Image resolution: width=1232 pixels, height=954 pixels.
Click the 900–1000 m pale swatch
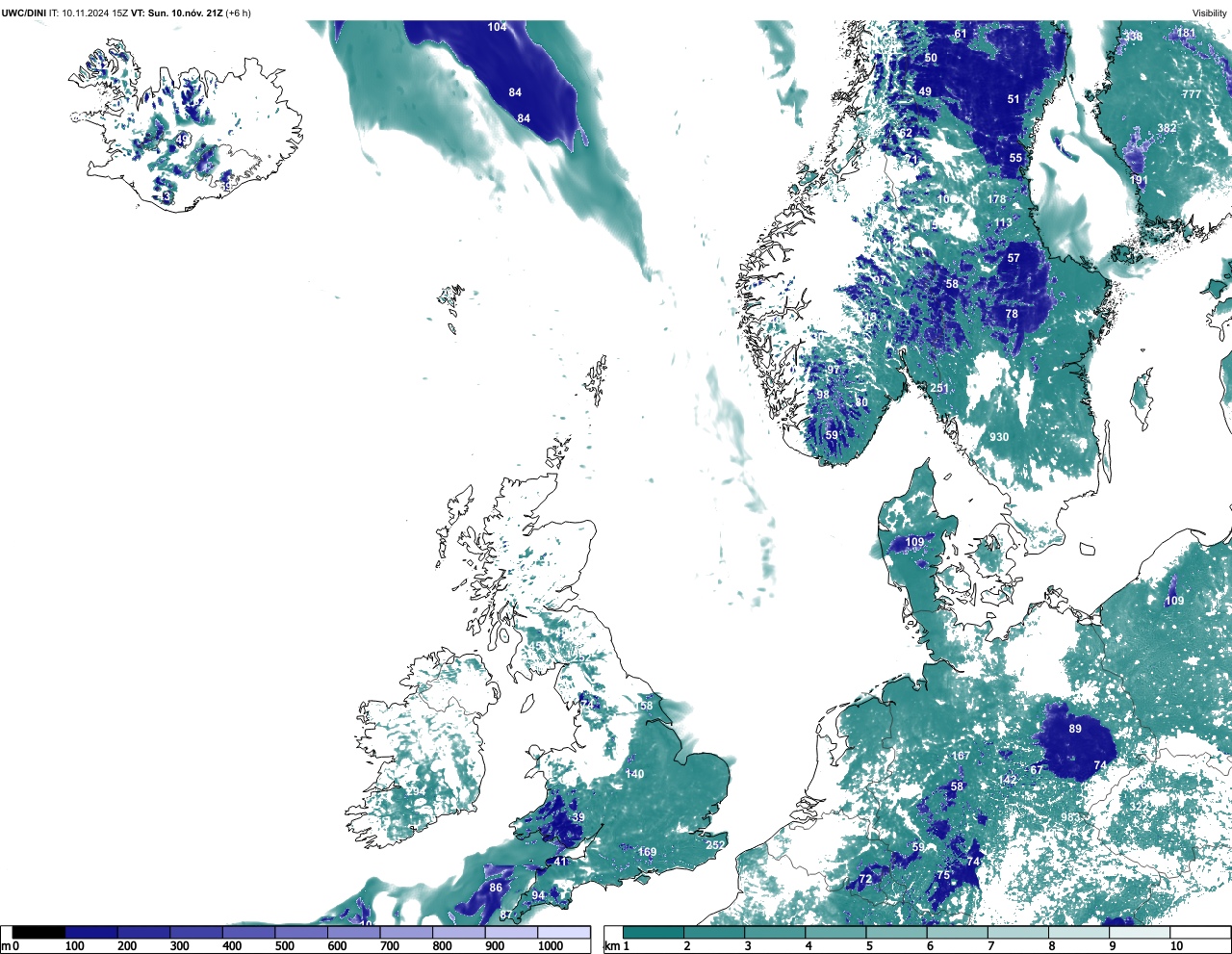click(x=511, y=932)
